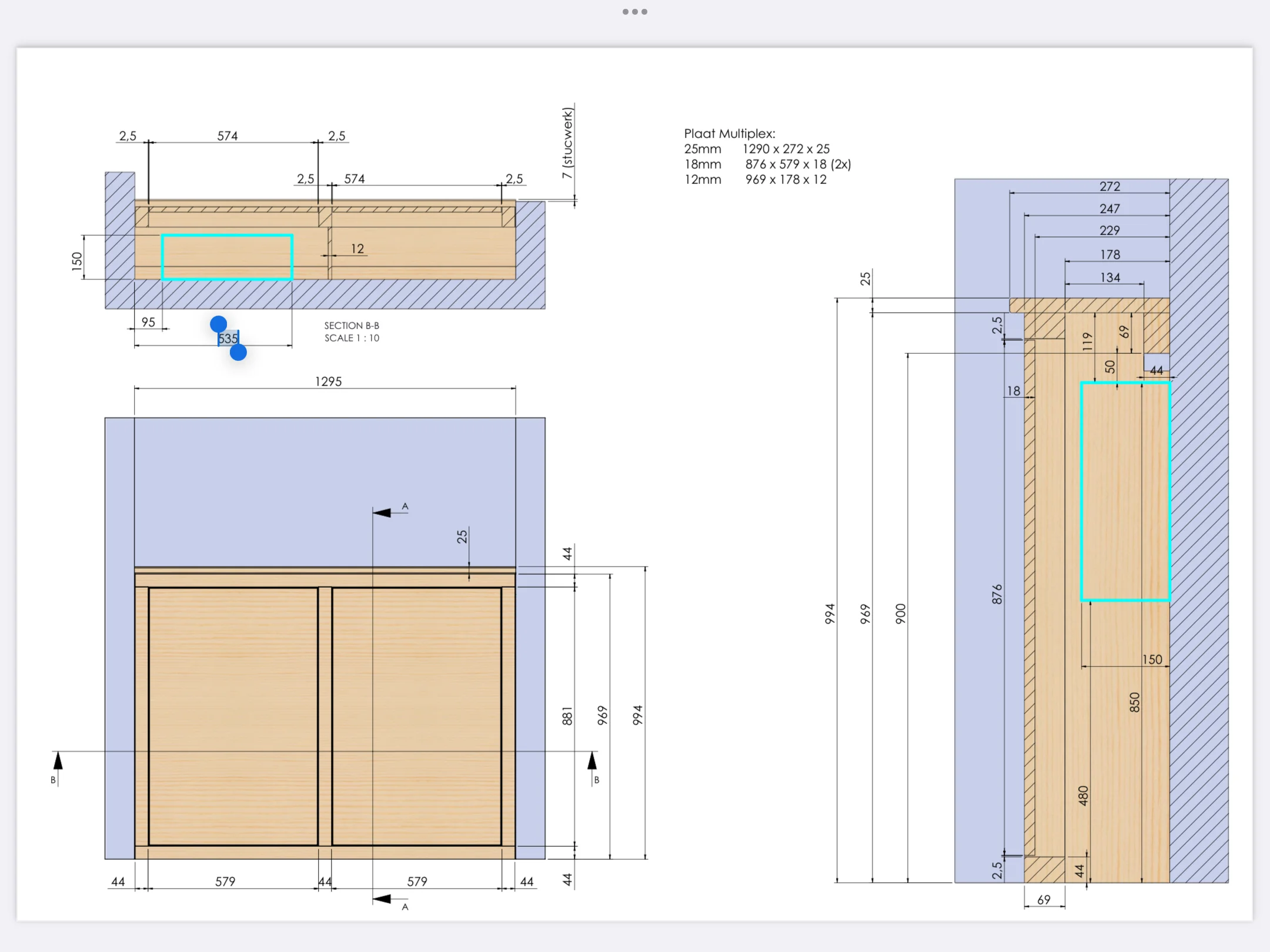This screenshot has width=1270, height=952.
Task: Tap the 'SCALE 1 : 10' caption
Action: pyautogui.click(x=352, y=338)
